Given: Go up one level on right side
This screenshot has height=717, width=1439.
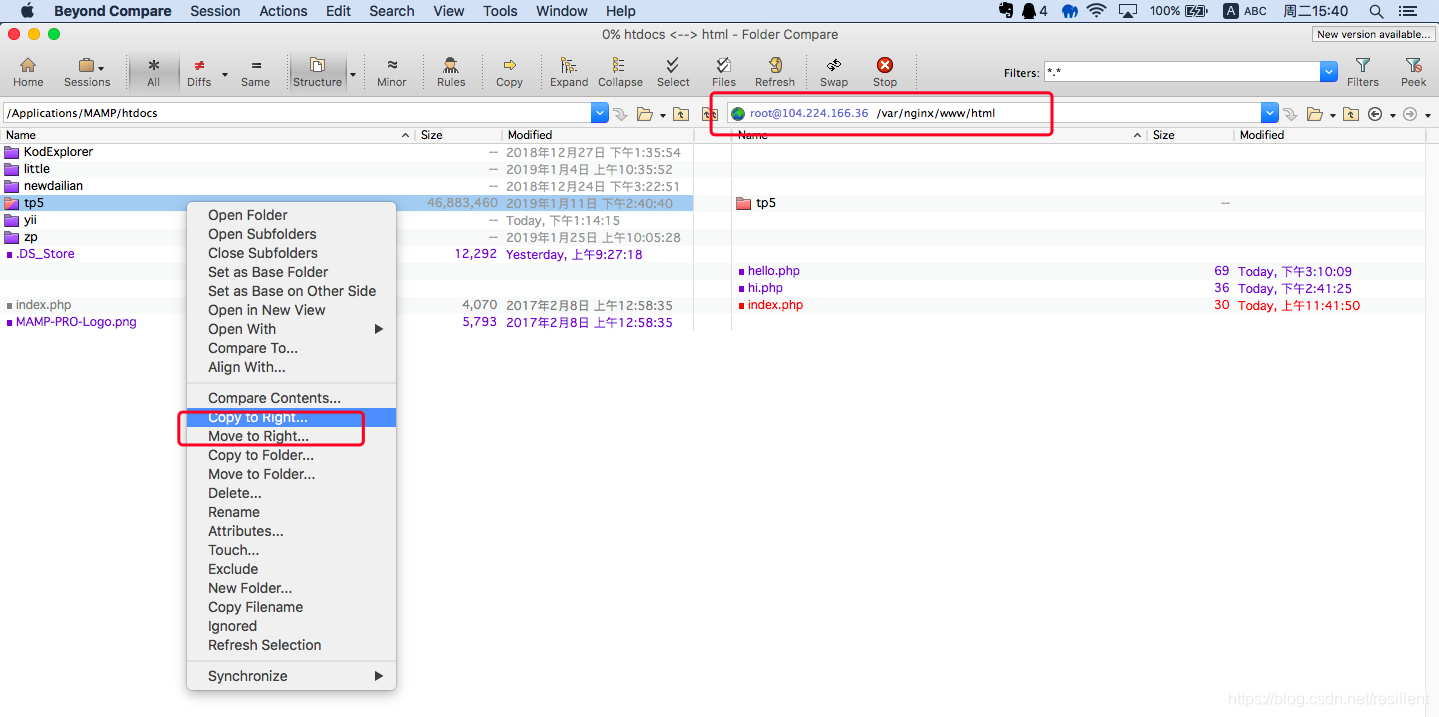Looking at the screenshot, I should click(1351, 114).
